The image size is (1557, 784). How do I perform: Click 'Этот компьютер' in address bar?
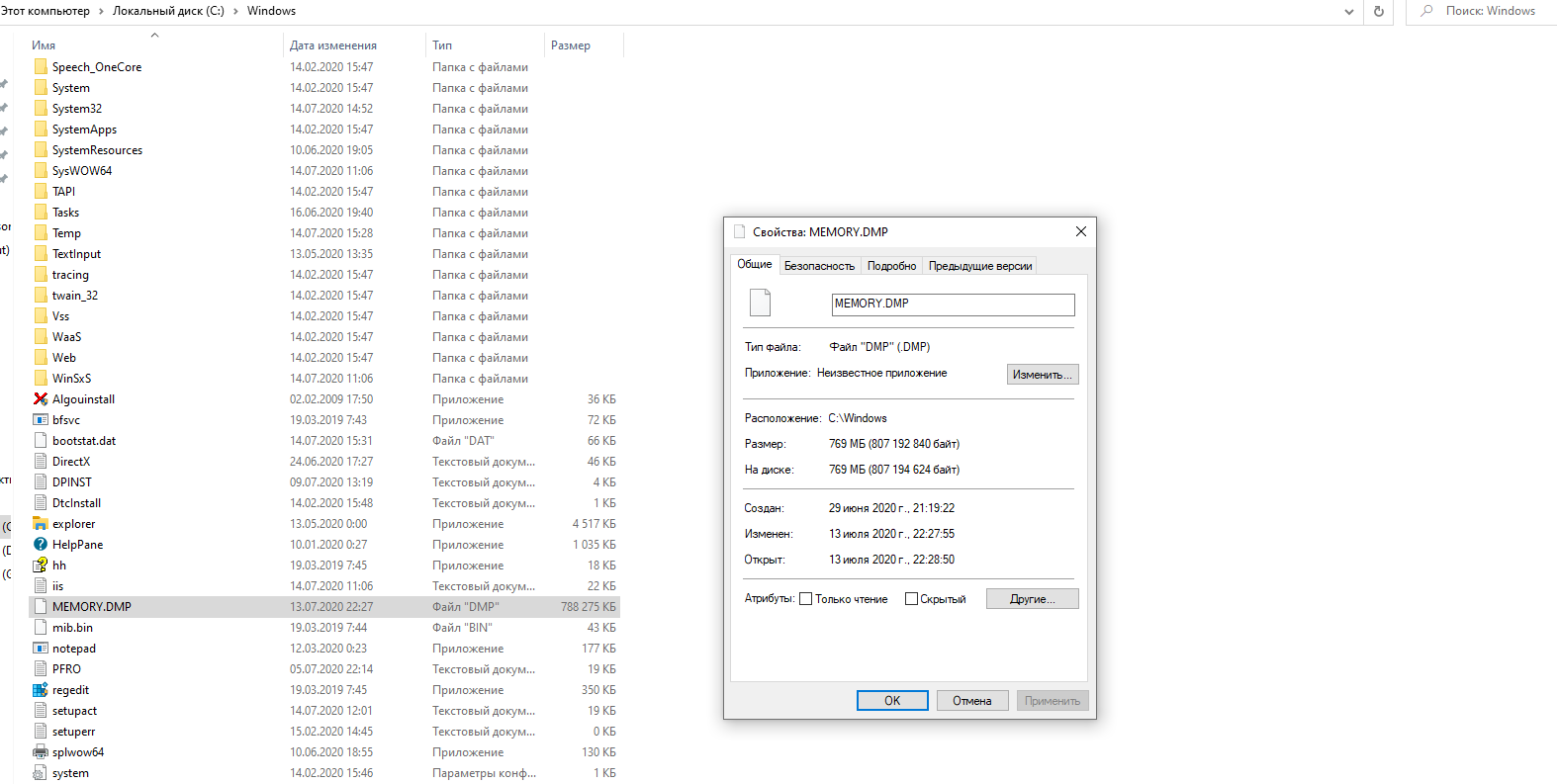click(46, 11)
